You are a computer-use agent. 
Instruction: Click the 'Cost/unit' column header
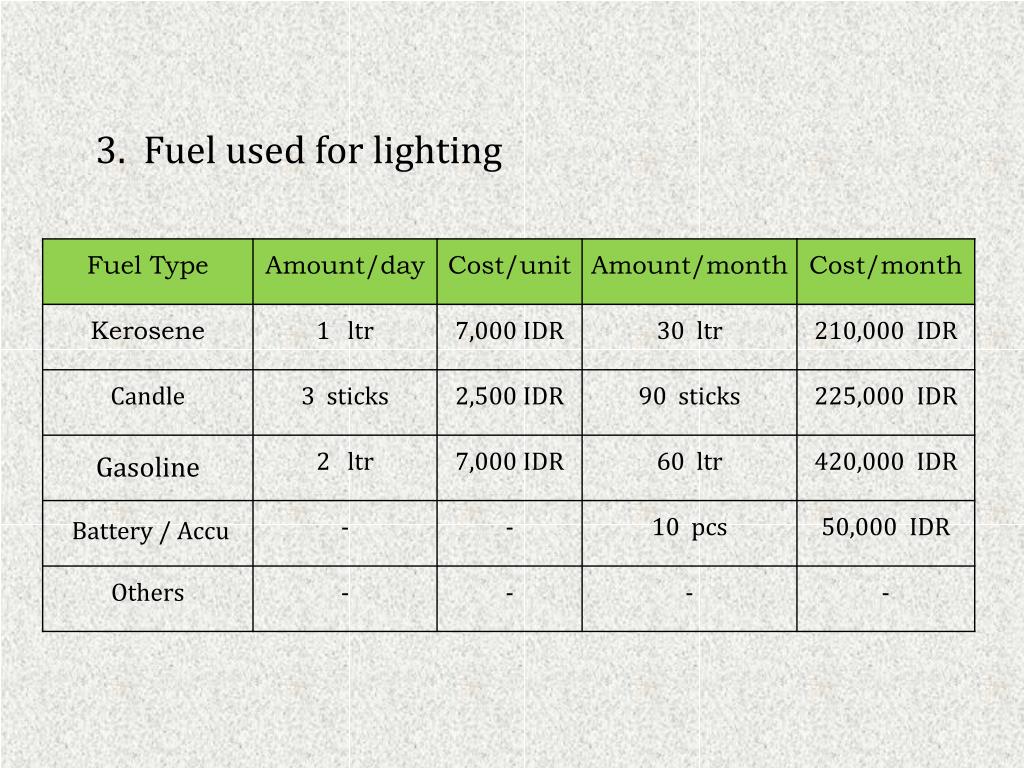(x=509, y=272)
